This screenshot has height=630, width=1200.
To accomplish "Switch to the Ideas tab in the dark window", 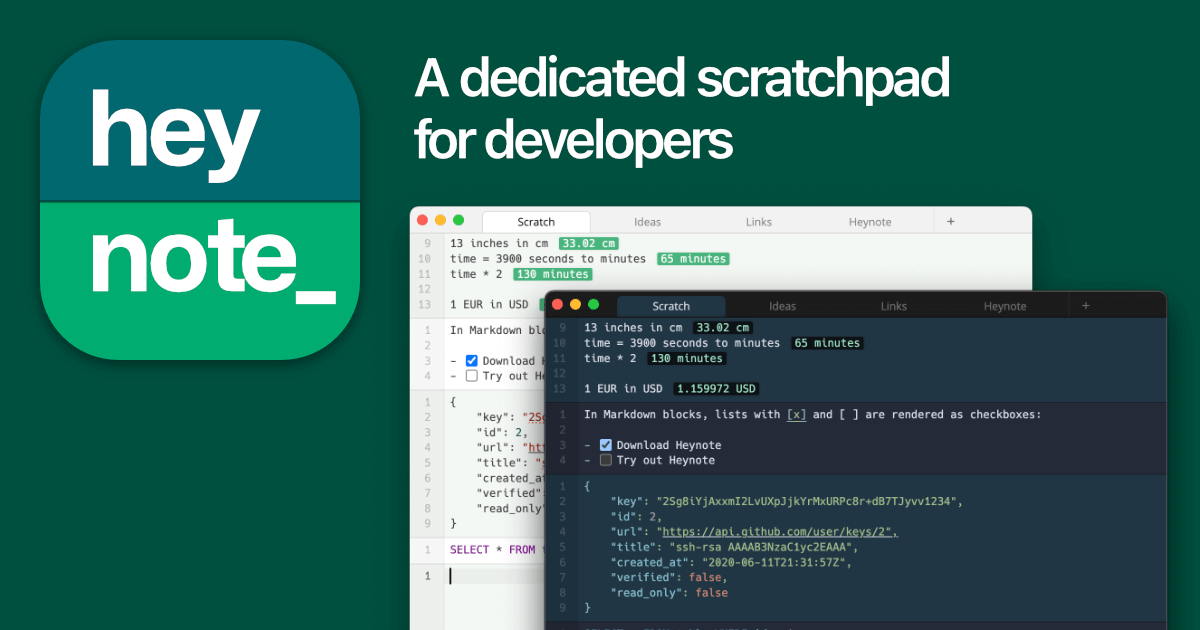I will [782, 306].
